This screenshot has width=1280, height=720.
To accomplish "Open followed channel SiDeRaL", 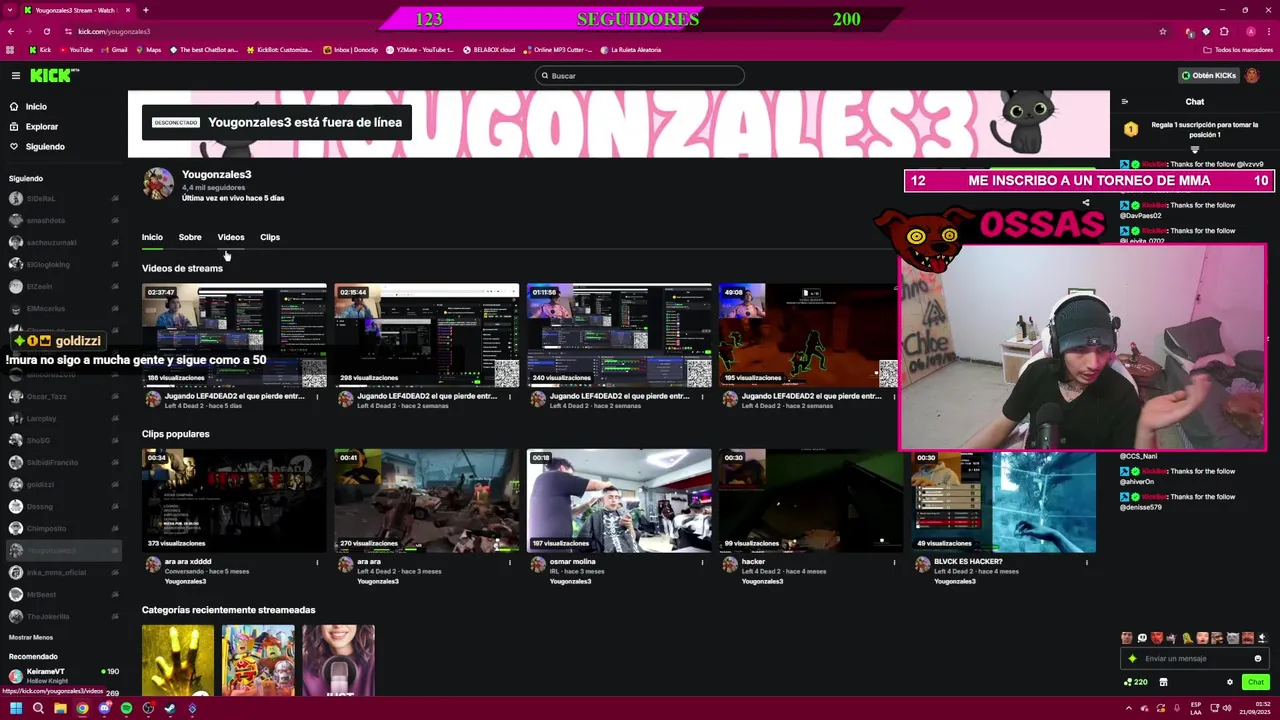I will (62, 199).
